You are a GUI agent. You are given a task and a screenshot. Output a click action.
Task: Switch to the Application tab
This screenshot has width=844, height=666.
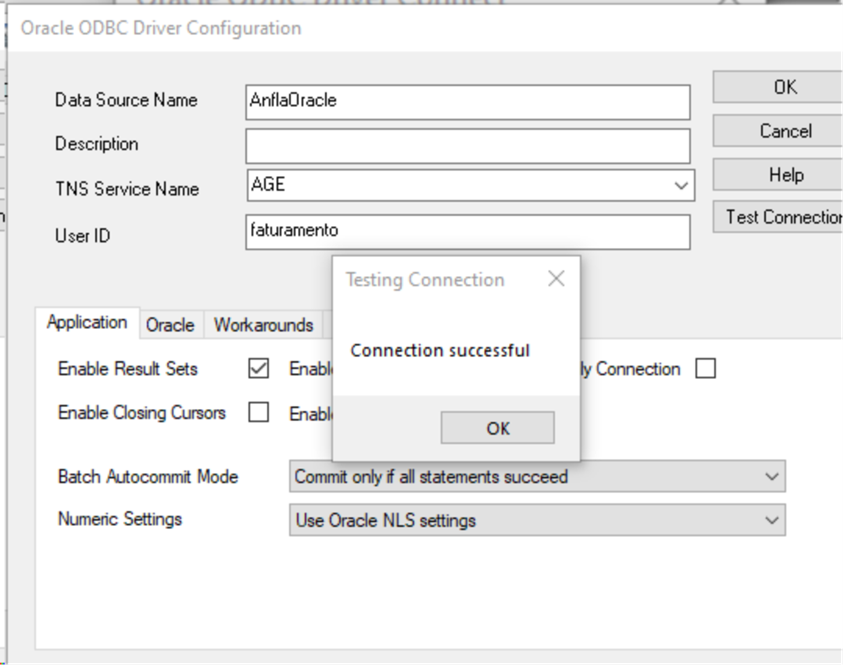click(87, 323)
